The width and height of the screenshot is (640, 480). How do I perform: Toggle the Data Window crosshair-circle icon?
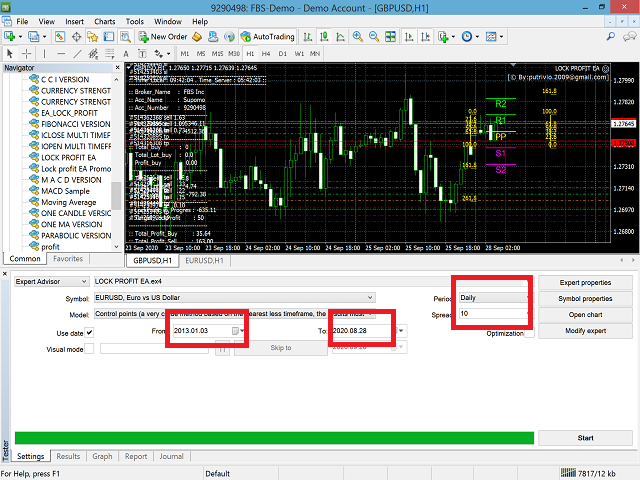coord(76,37)
